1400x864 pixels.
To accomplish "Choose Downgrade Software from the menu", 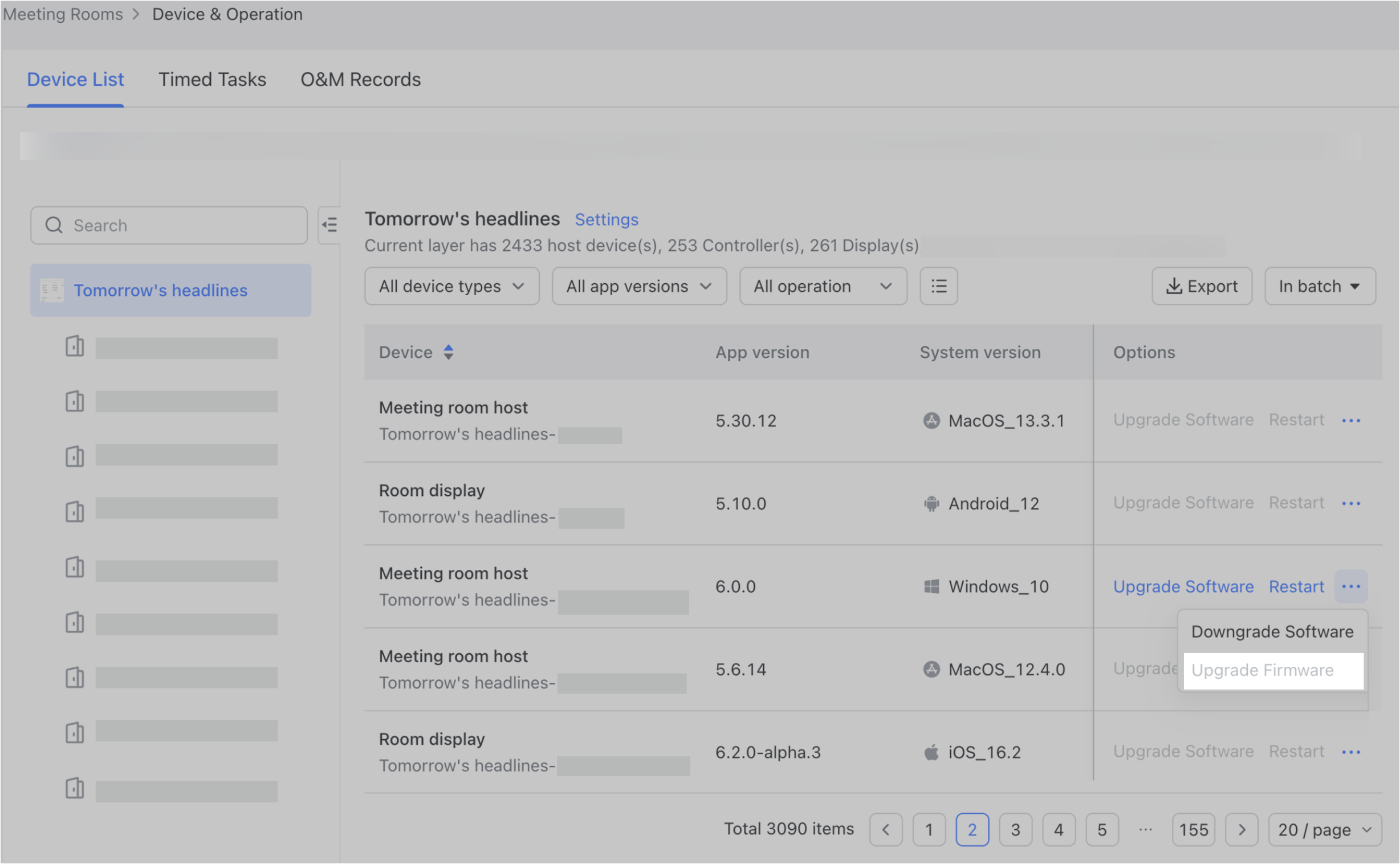I will pos(1272,631).
